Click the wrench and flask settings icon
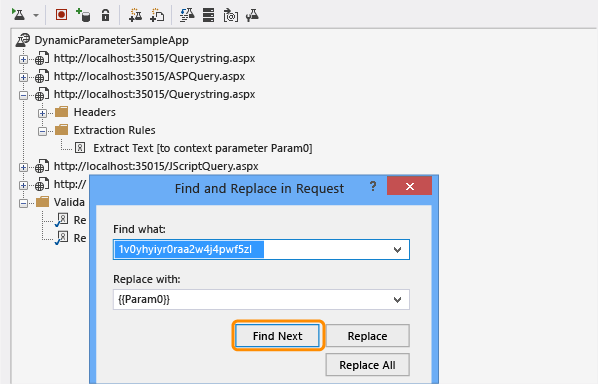Image resolution: width=598 pixels, height=384 pixels. pos(252,15)
